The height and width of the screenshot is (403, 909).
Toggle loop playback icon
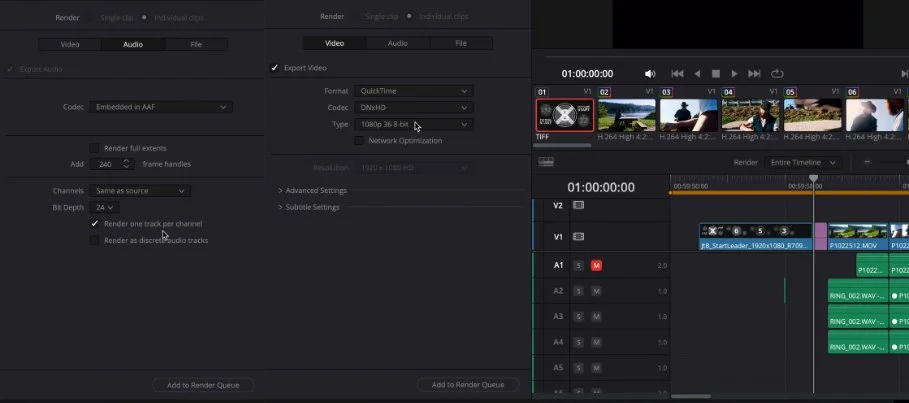pos(777,74)
